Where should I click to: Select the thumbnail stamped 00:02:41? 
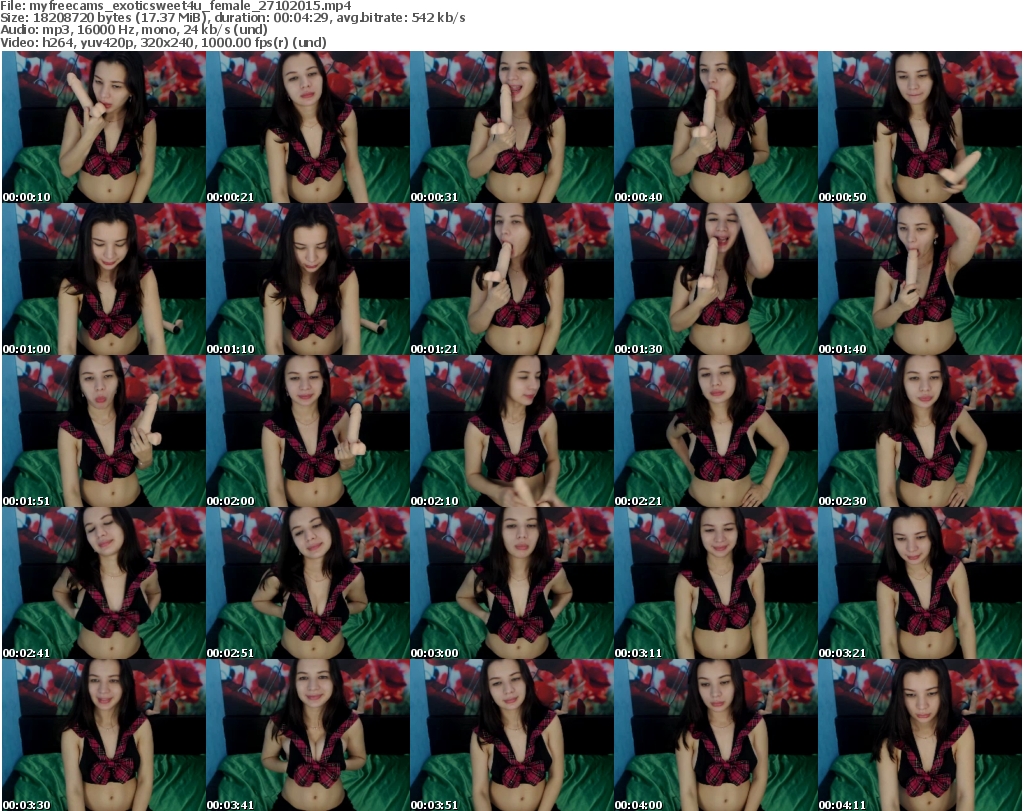click(104, 584)
